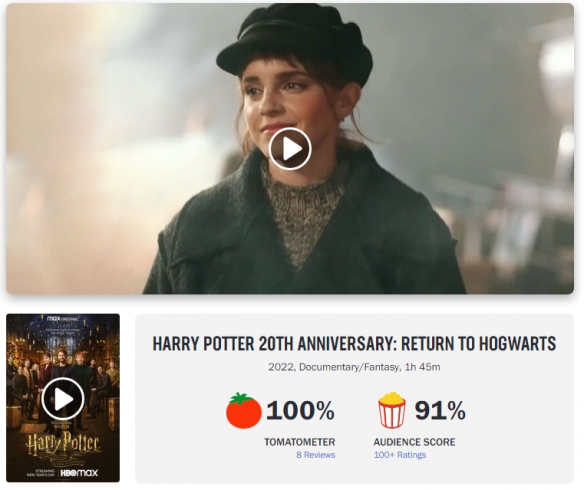
Task: Open the 100+ Ratings link
Action: click(400, 455)
